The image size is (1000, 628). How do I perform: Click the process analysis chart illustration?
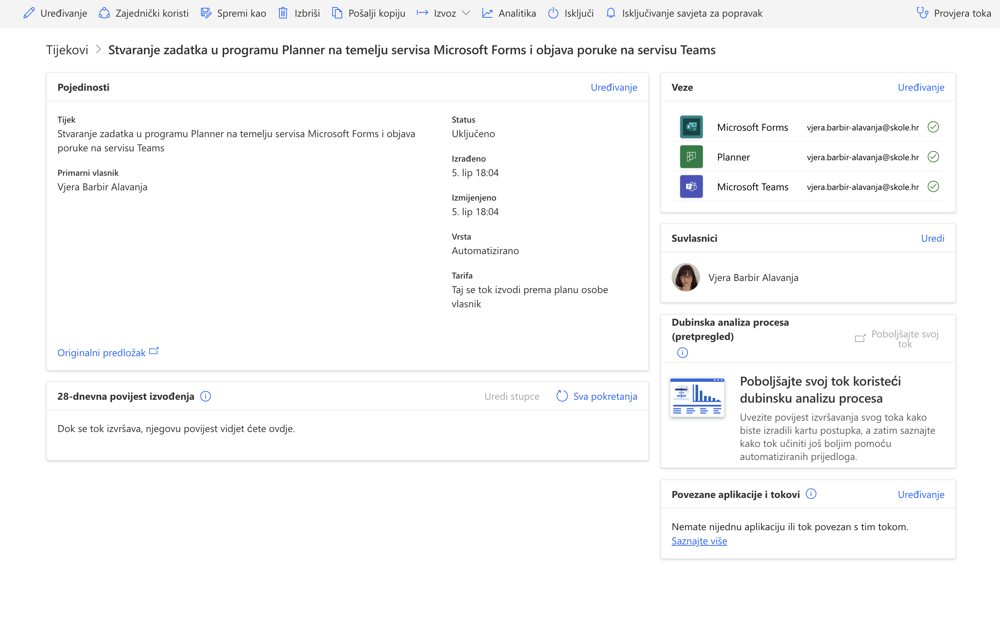[x=697, y=397]
